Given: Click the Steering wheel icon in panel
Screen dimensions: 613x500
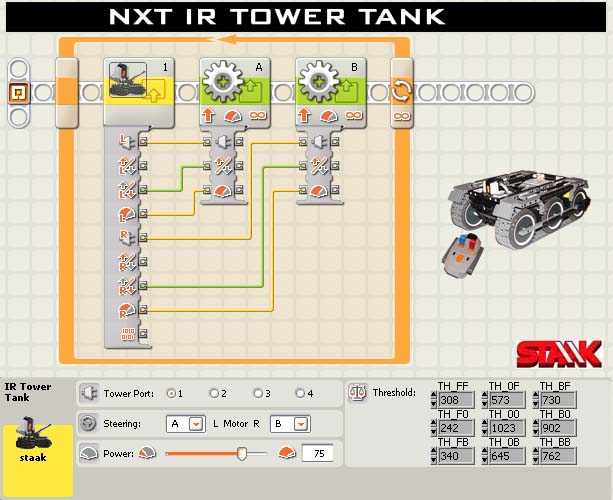Looking at the screenshot, I should coord(88,423).
